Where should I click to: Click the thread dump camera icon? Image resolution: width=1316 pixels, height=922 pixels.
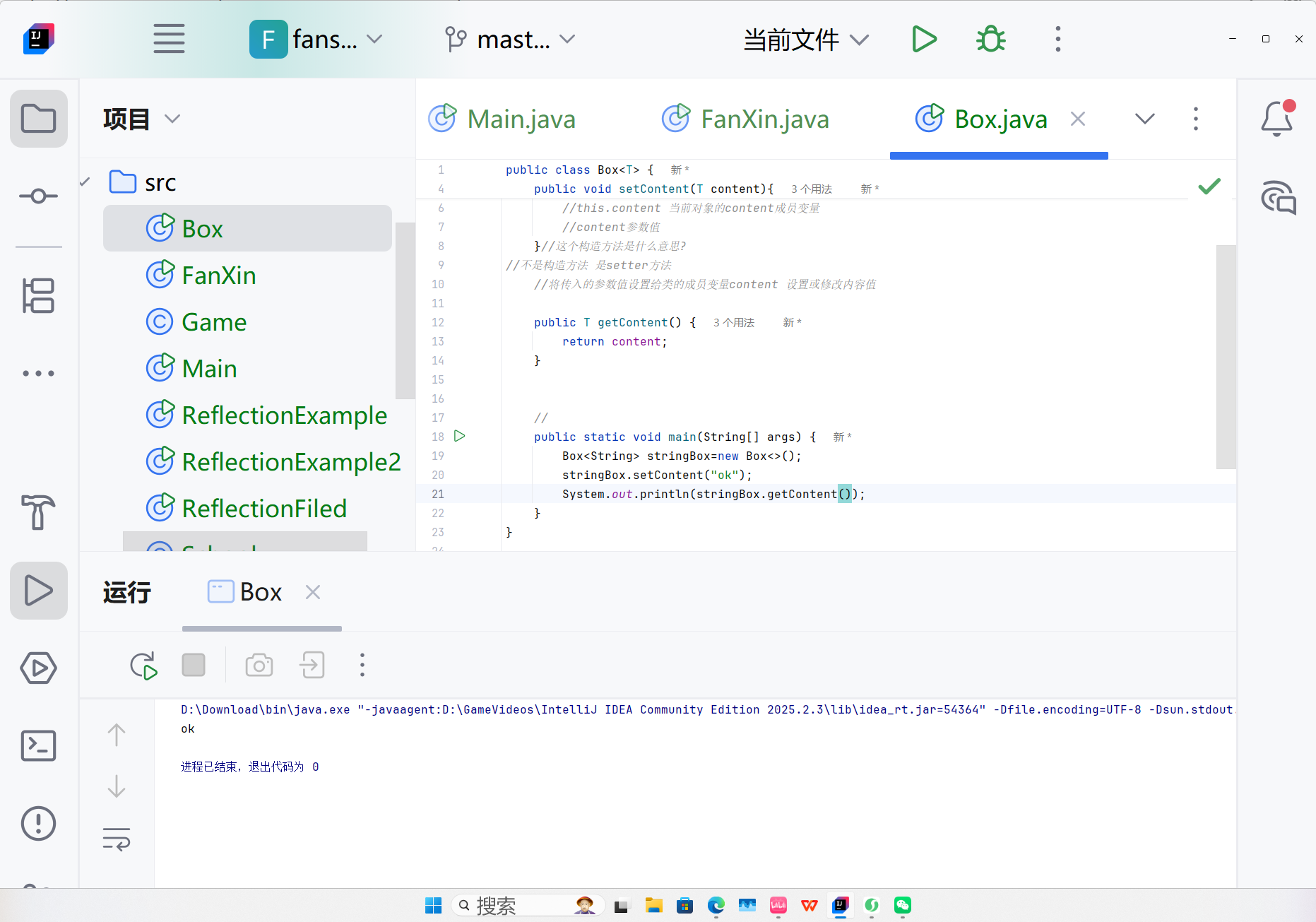click(x=259, y=665)
